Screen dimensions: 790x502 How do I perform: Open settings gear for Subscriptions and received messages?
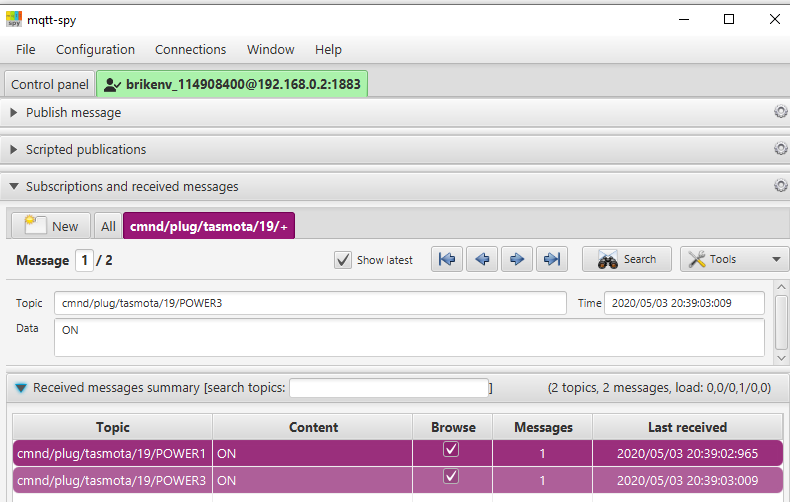[x=780, y=186]
